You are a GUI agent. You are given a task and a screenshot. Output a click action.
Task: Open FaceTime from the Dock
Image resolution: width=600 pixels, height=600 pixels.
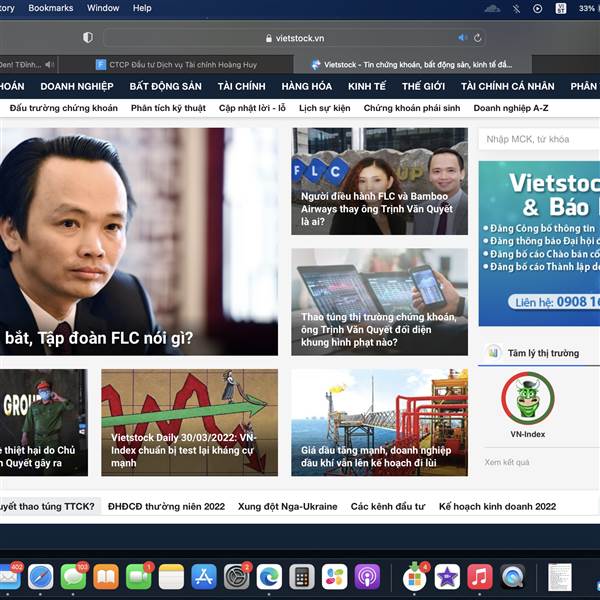pos(139,577)
